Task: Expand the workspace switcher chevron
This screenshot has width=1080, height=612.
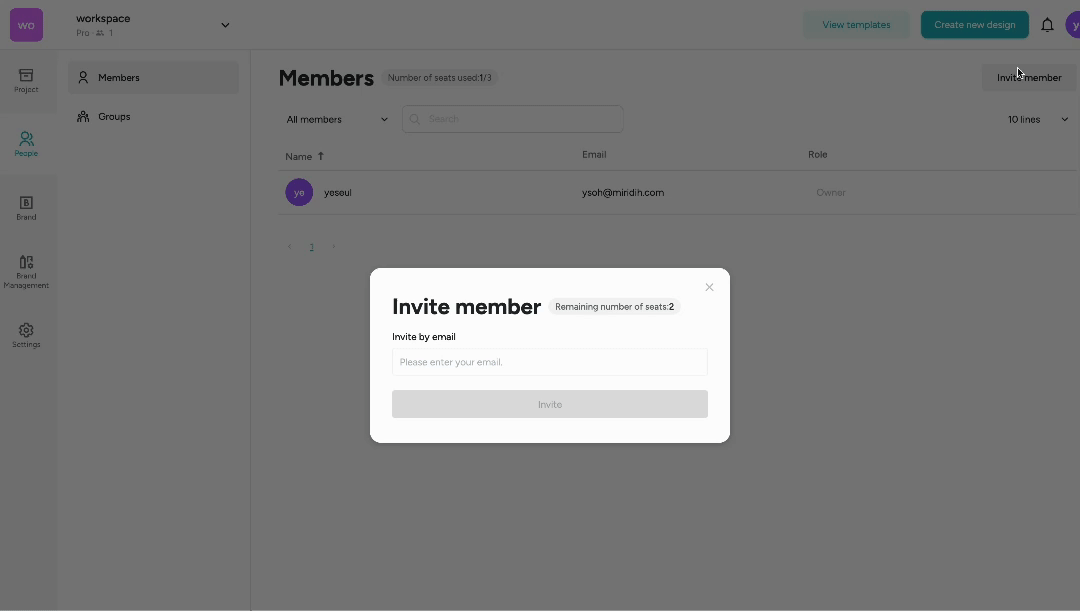Action: click(x=225, y=25)
